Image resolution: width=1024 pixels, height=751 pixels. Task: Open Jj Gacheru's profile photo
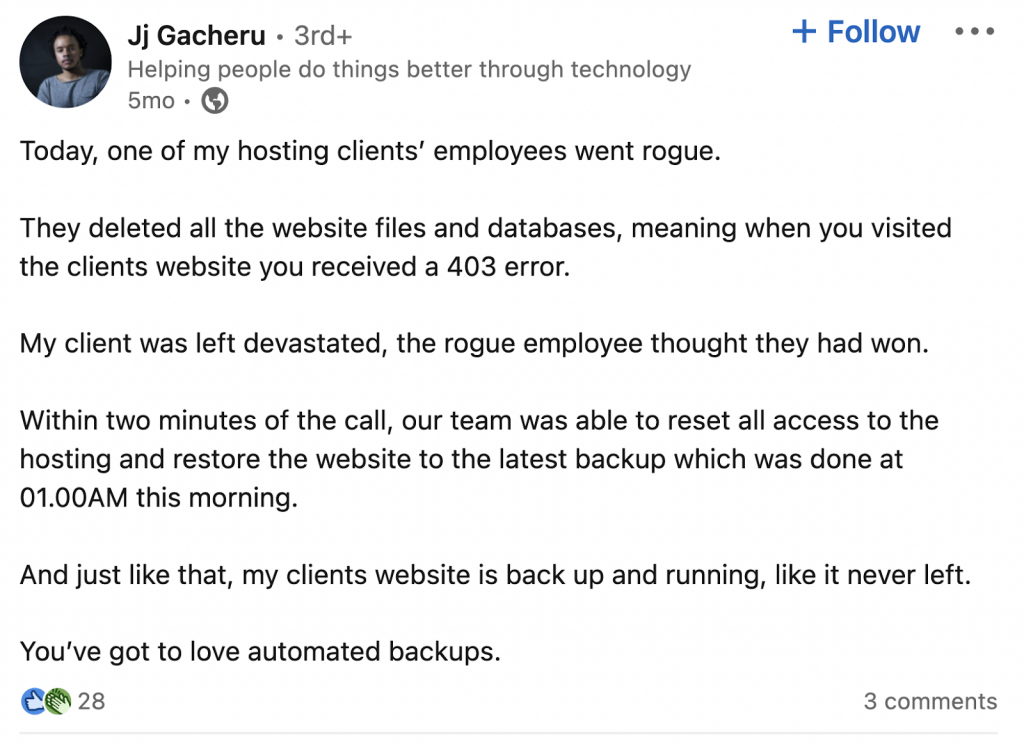click(64, 62)
